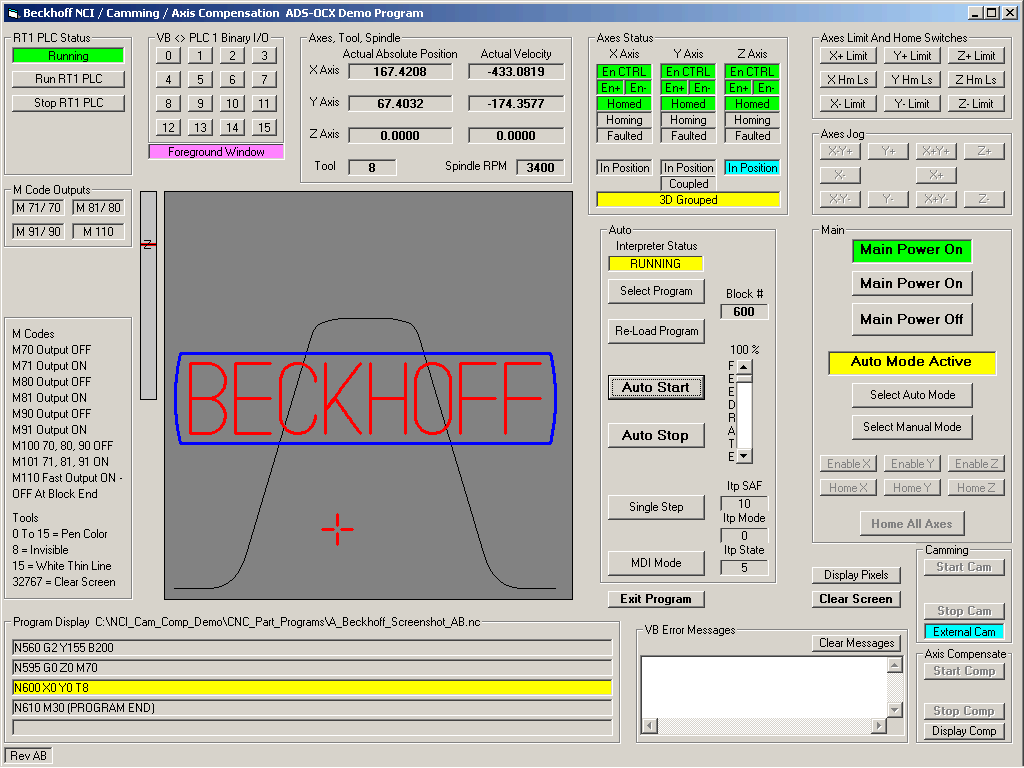Viewport: 1024px width, 768px height.
Task: Toggle the X Hm Ls home switch
Action: (x=848, y=80)
